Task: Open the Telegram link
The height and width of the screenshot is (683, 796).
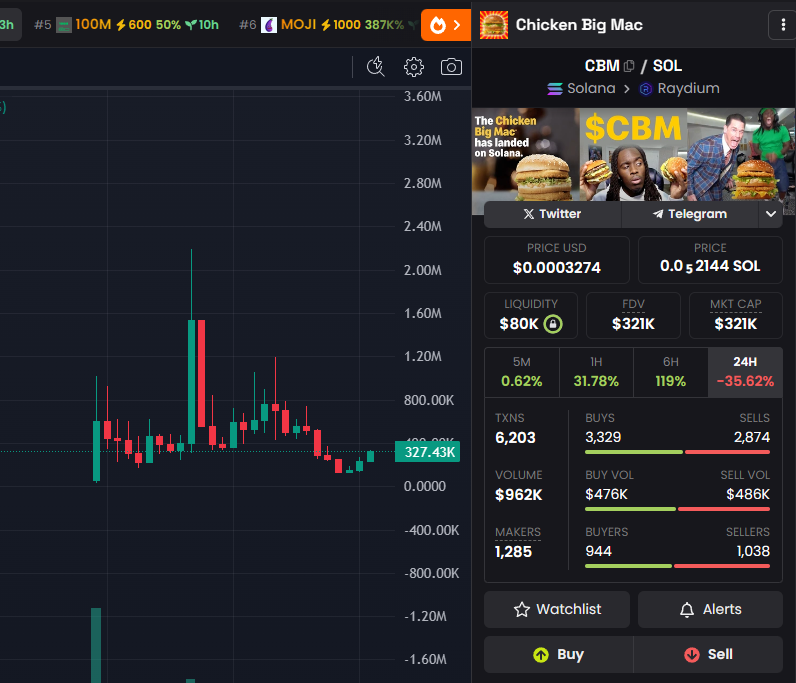Action: (690, 214)
